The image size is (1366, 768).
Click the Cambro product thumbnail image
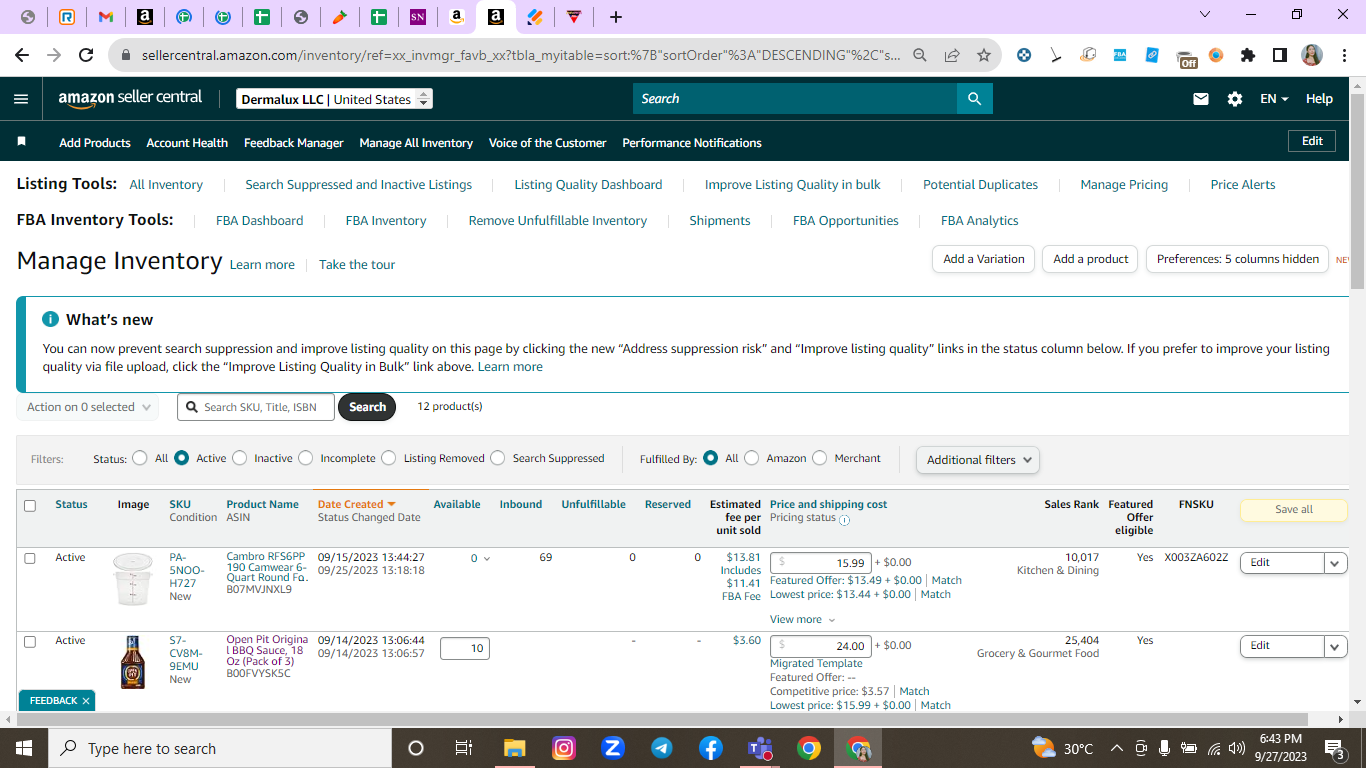coord(133,580)
